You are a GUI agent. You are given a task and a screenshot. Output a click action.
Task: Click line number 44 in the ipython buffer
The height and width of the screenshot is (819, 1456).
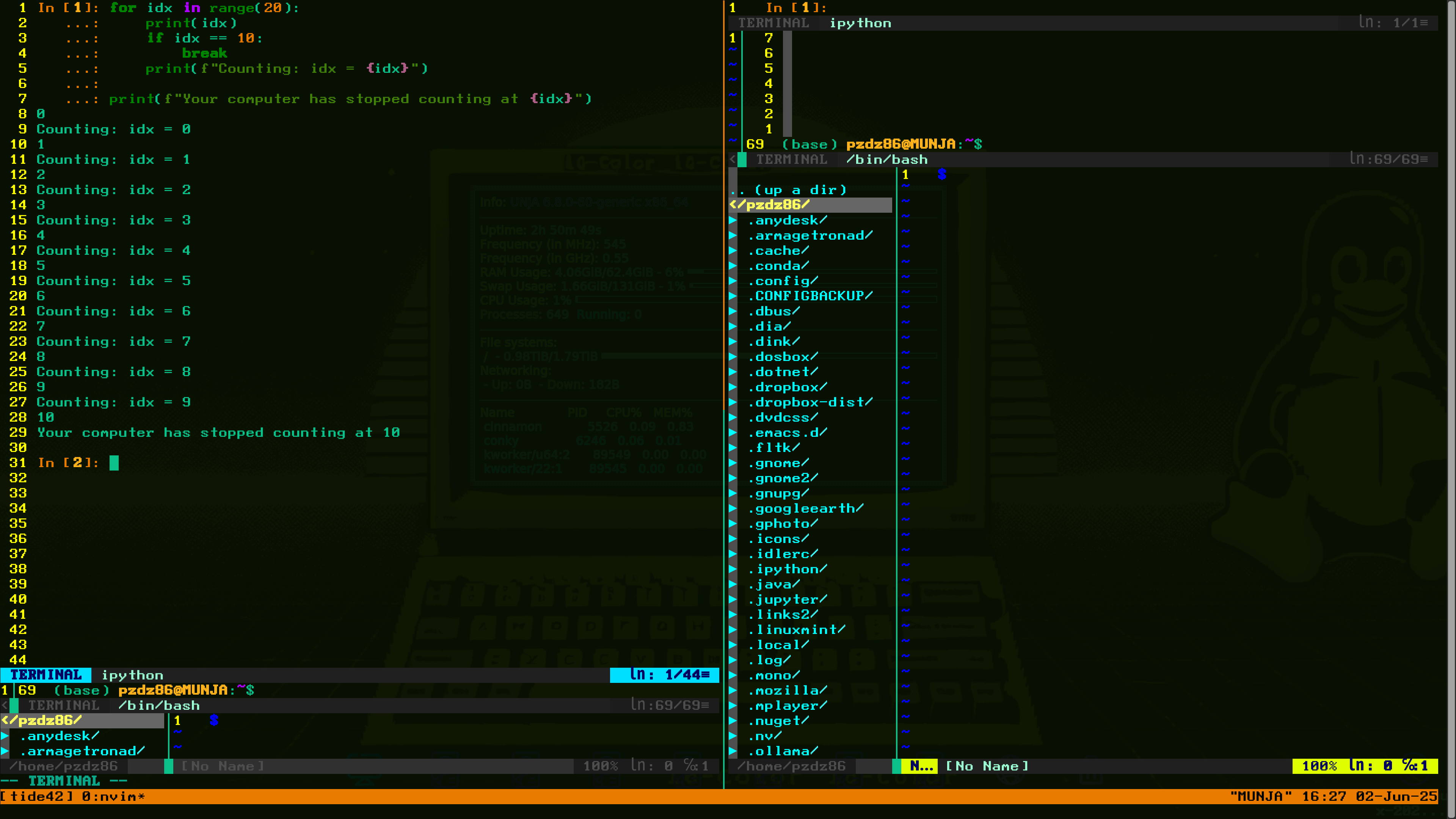click(17, 660)
